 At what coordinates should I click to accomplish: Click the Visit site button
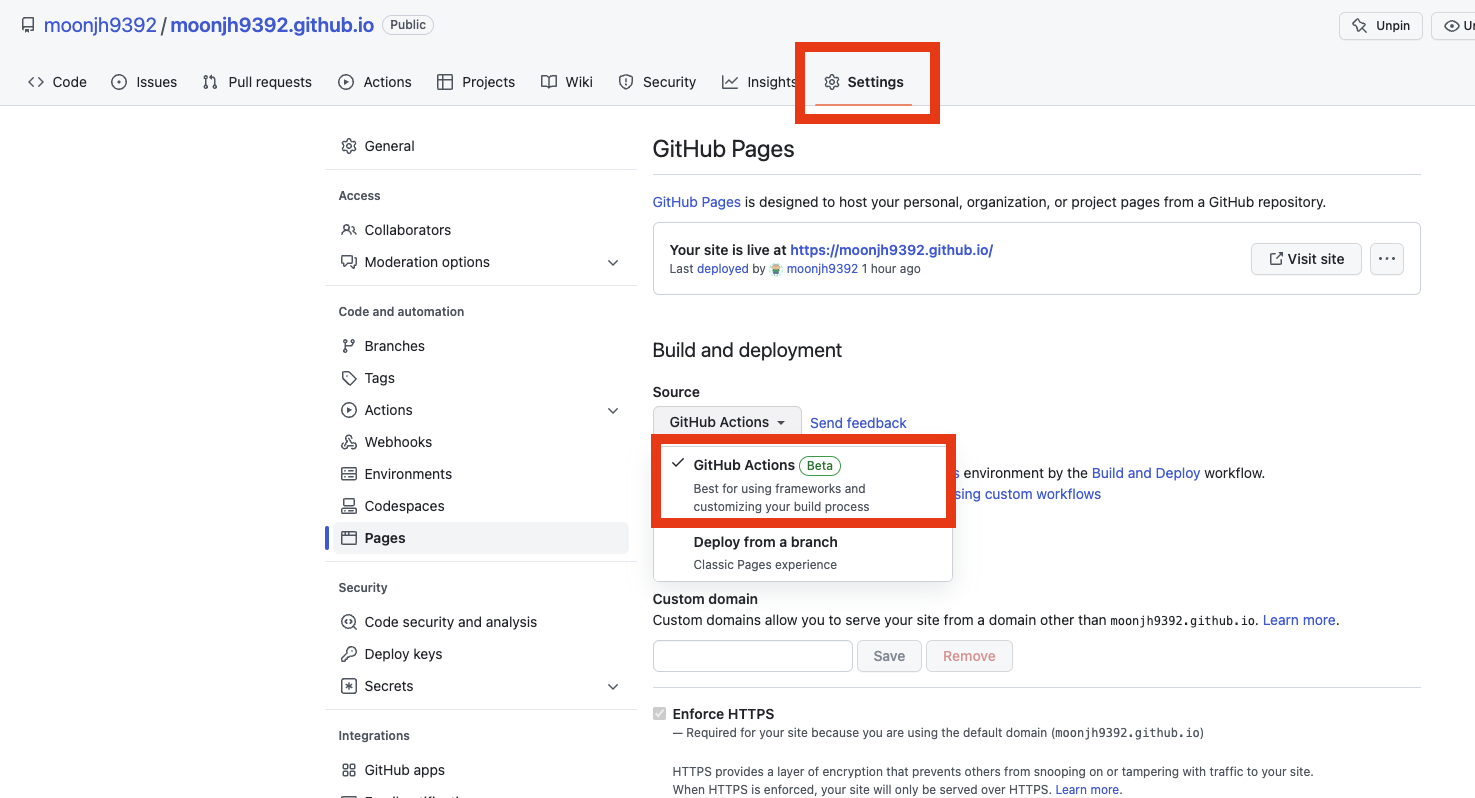1306,259
